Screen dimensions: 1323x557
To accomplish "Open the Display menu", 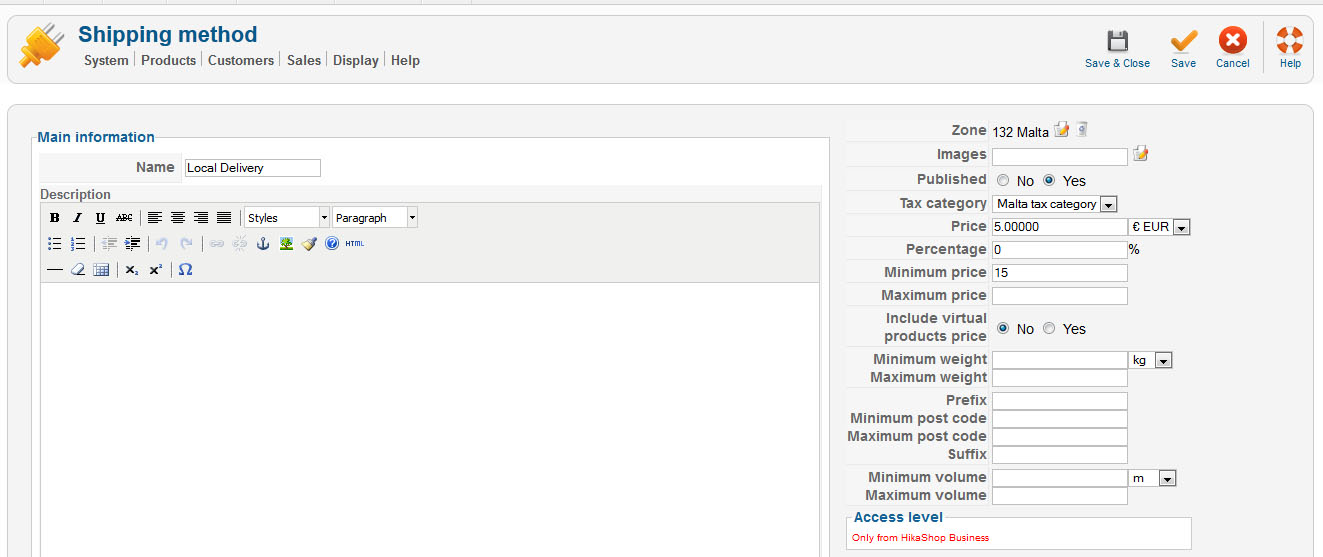I will point(356,60).
